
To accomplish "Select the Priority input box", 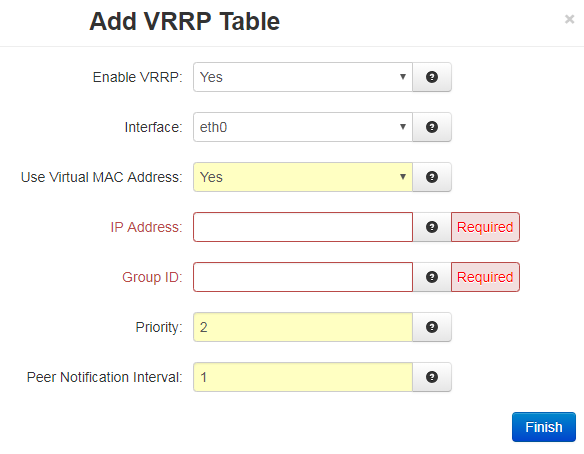I will tap(303, 327).
